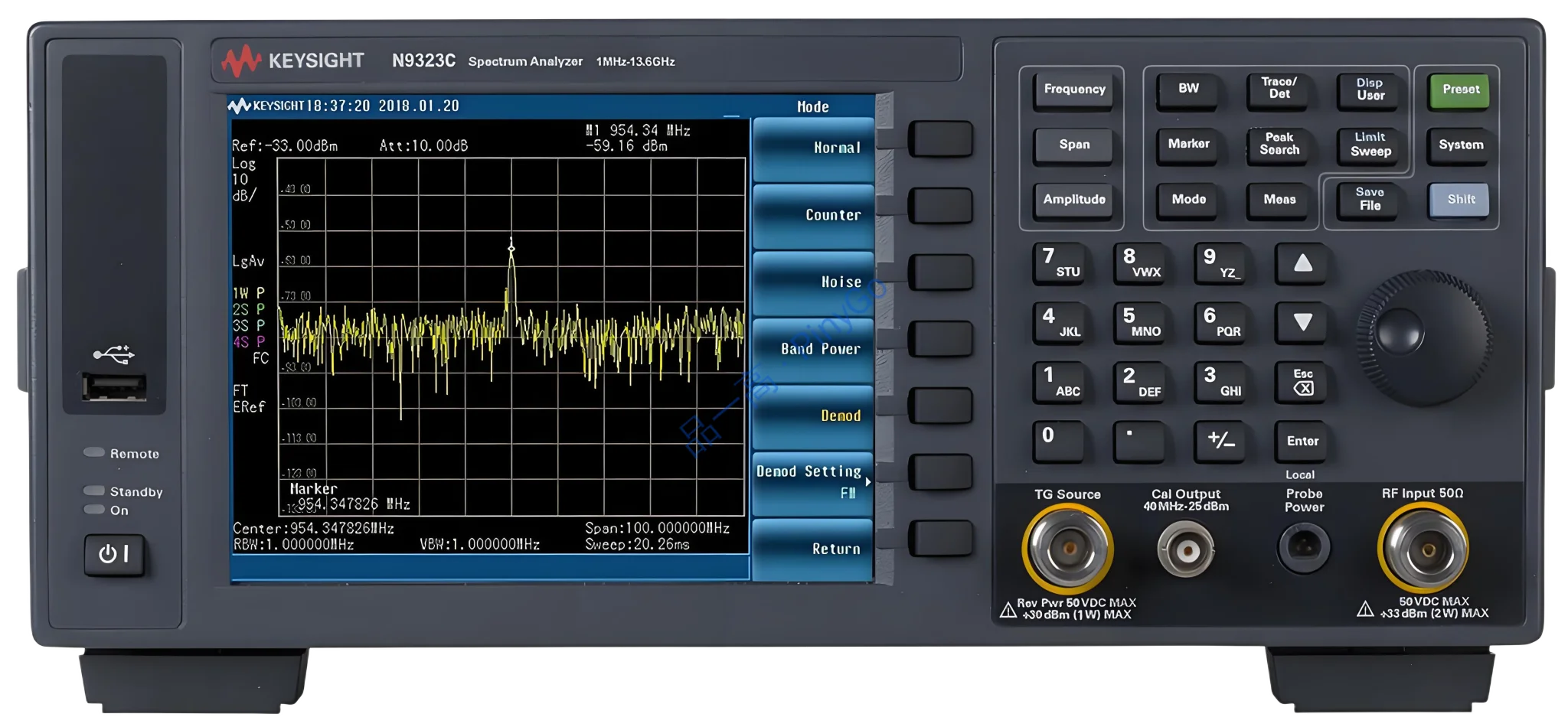Push the Amplitude key
This screenshot has width=1568, height=727.
point(1074,200)
